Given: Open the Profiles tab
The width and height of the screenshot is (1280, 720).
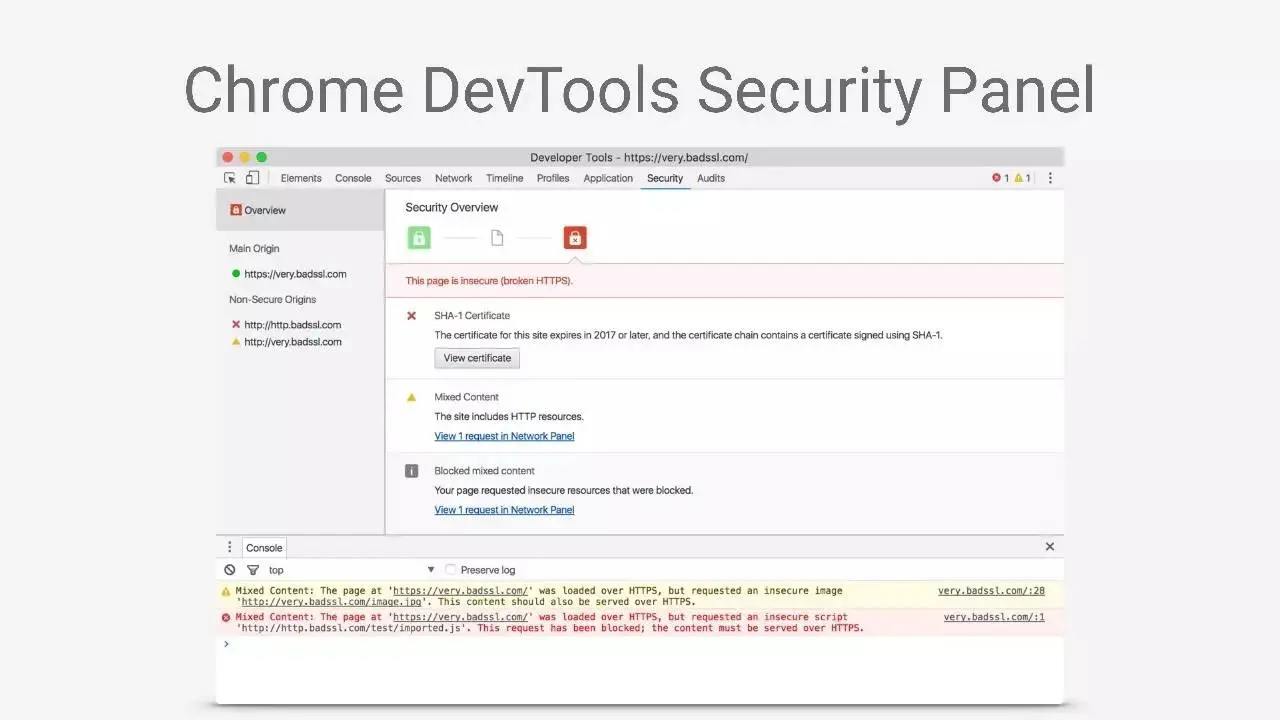Looking at the screenshot, I should 553,178.
